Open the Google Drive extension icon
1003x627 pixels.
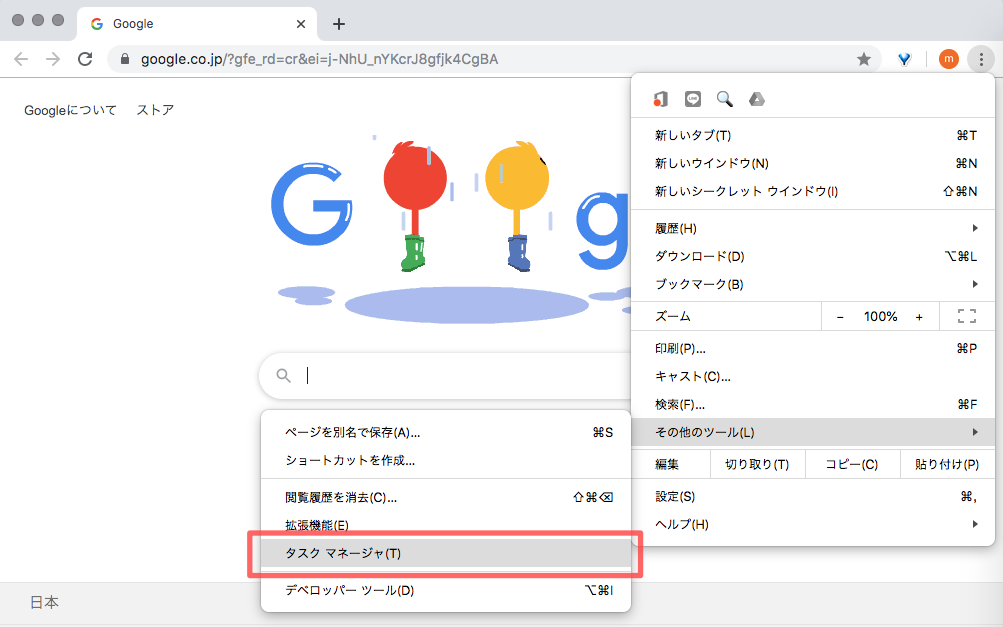pyautogui.click(x=757, y=99)
